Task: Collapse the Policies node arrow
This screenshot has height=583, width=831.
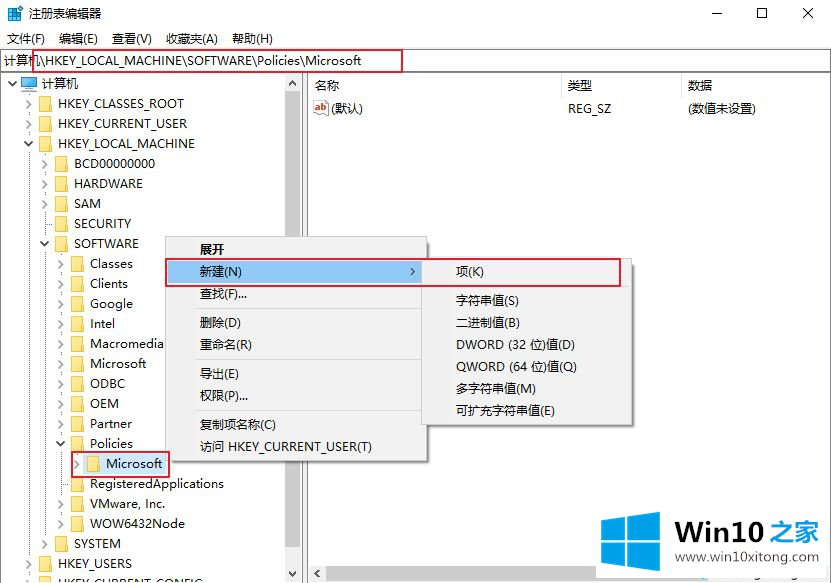Action: (x=60, y=444)
